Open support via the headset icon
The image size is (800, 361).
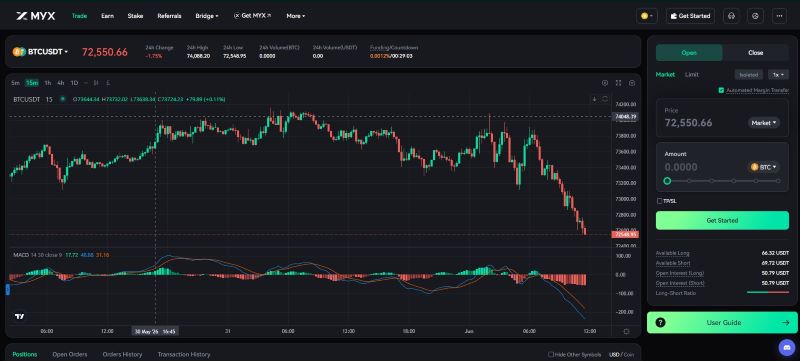pyautogui.click(x=732, y=16)
